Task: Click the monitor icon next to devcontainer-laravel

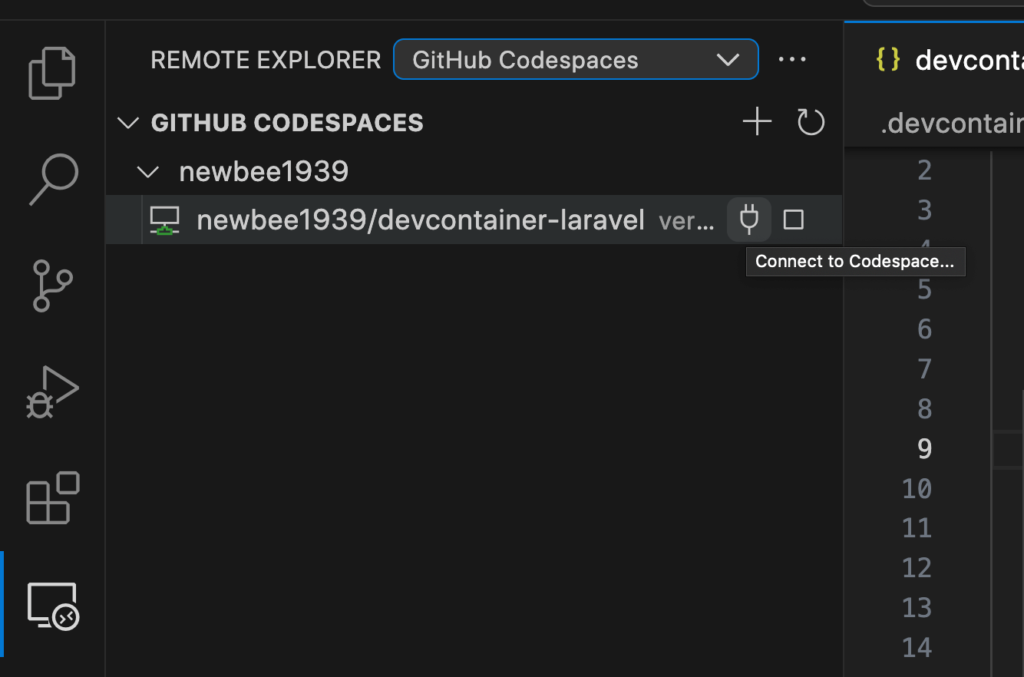Action: pos(164,219)
